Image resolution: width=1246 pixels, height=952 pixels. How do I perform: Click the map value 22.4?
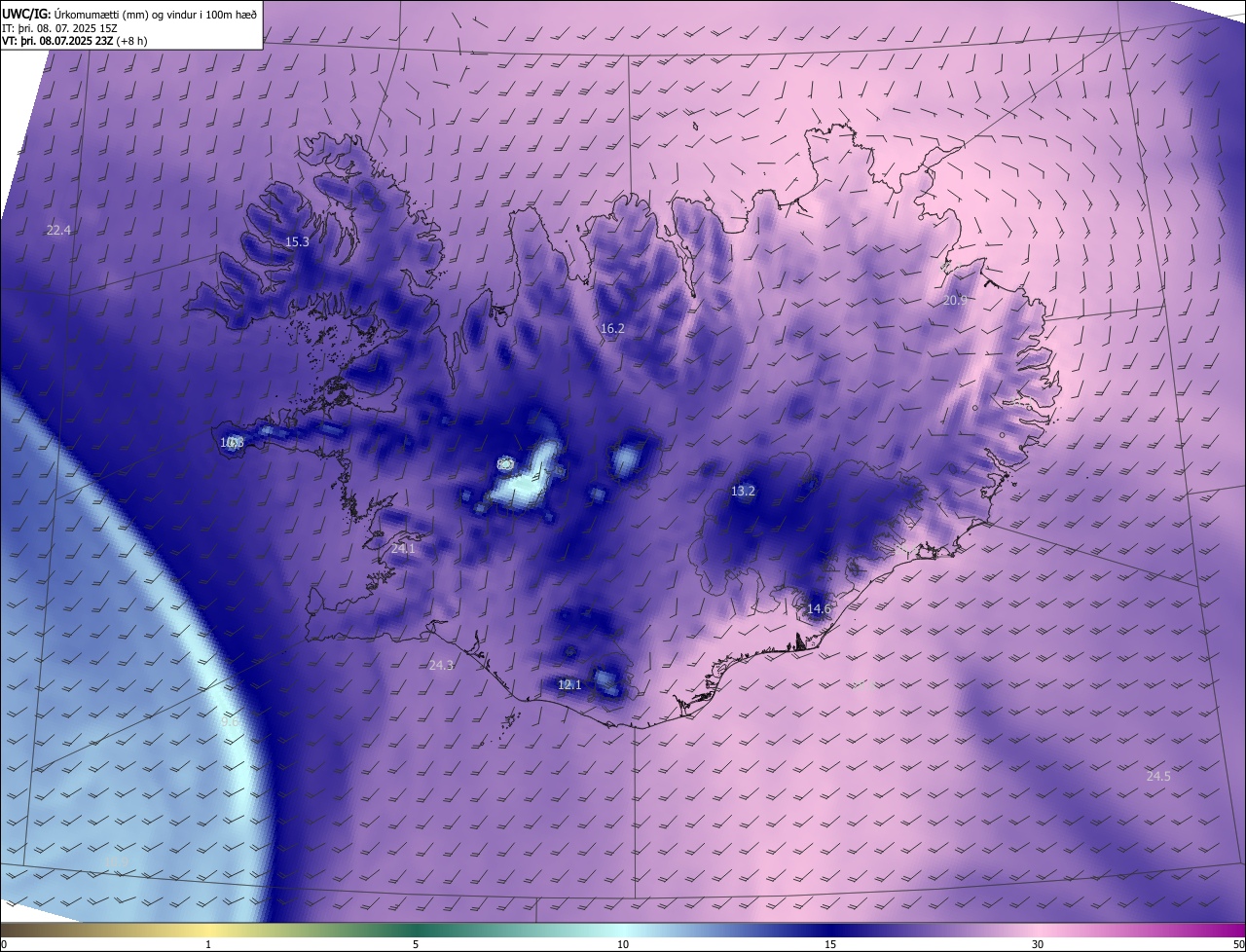click(58, 231)
